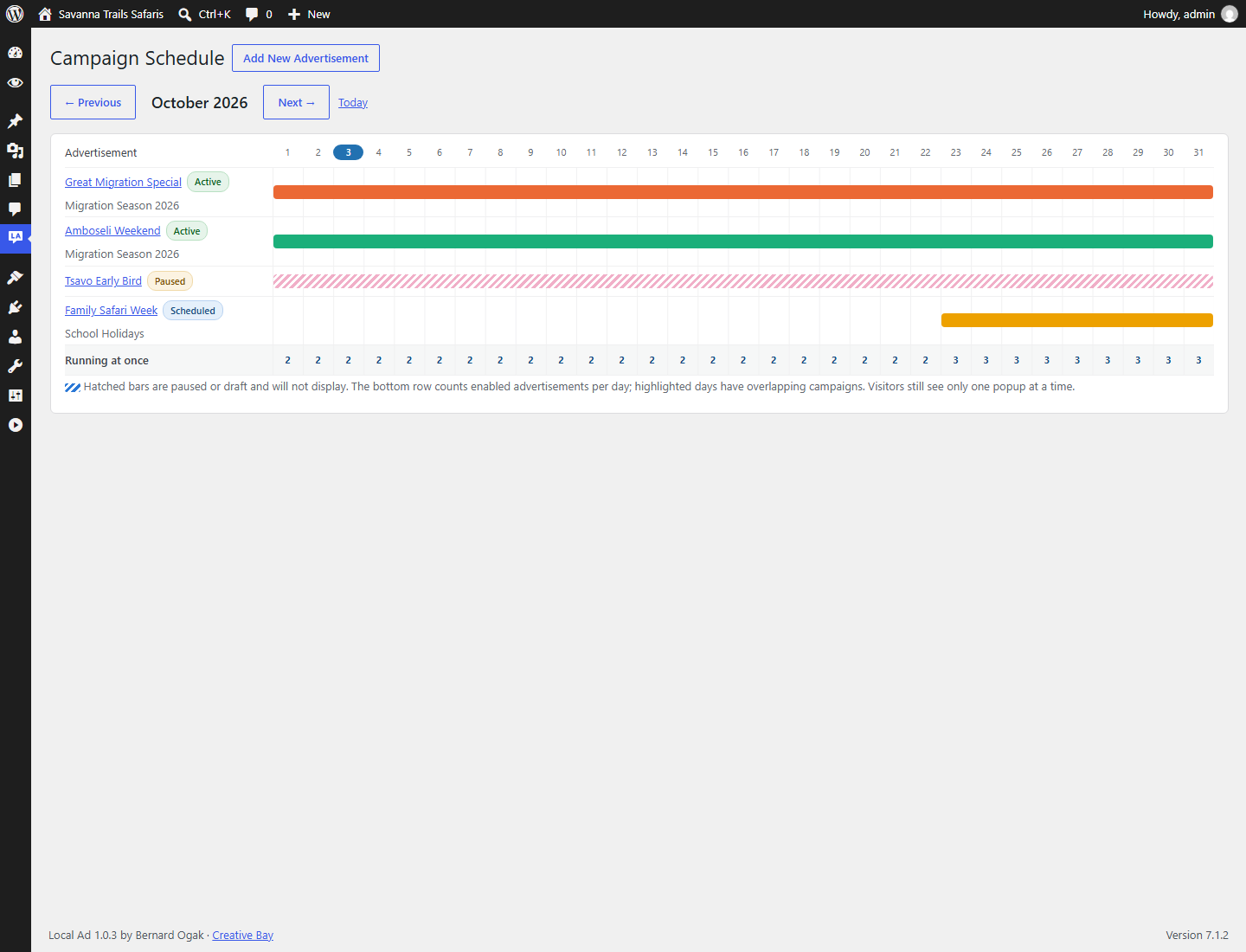The width and height of the screenshot is (1246, 952).
Task: Open the Ctrl+K search command palette
Action: [204, 14]
